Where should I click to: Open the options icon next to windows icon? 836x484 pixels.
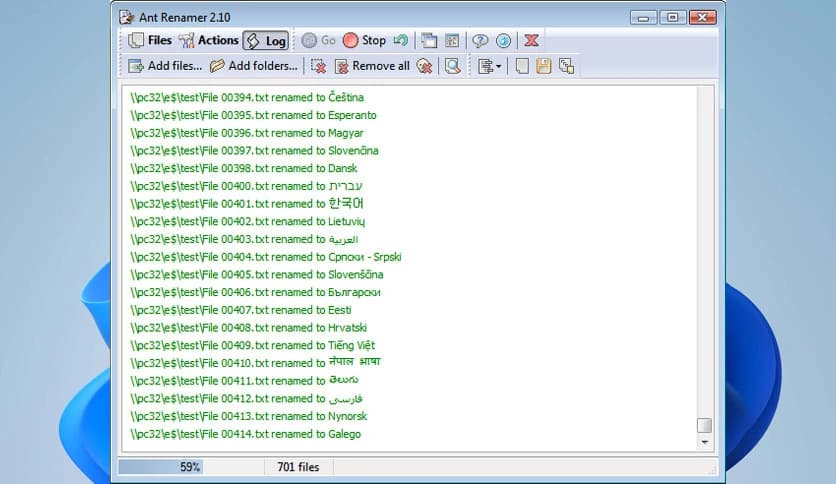click(452, 41)
